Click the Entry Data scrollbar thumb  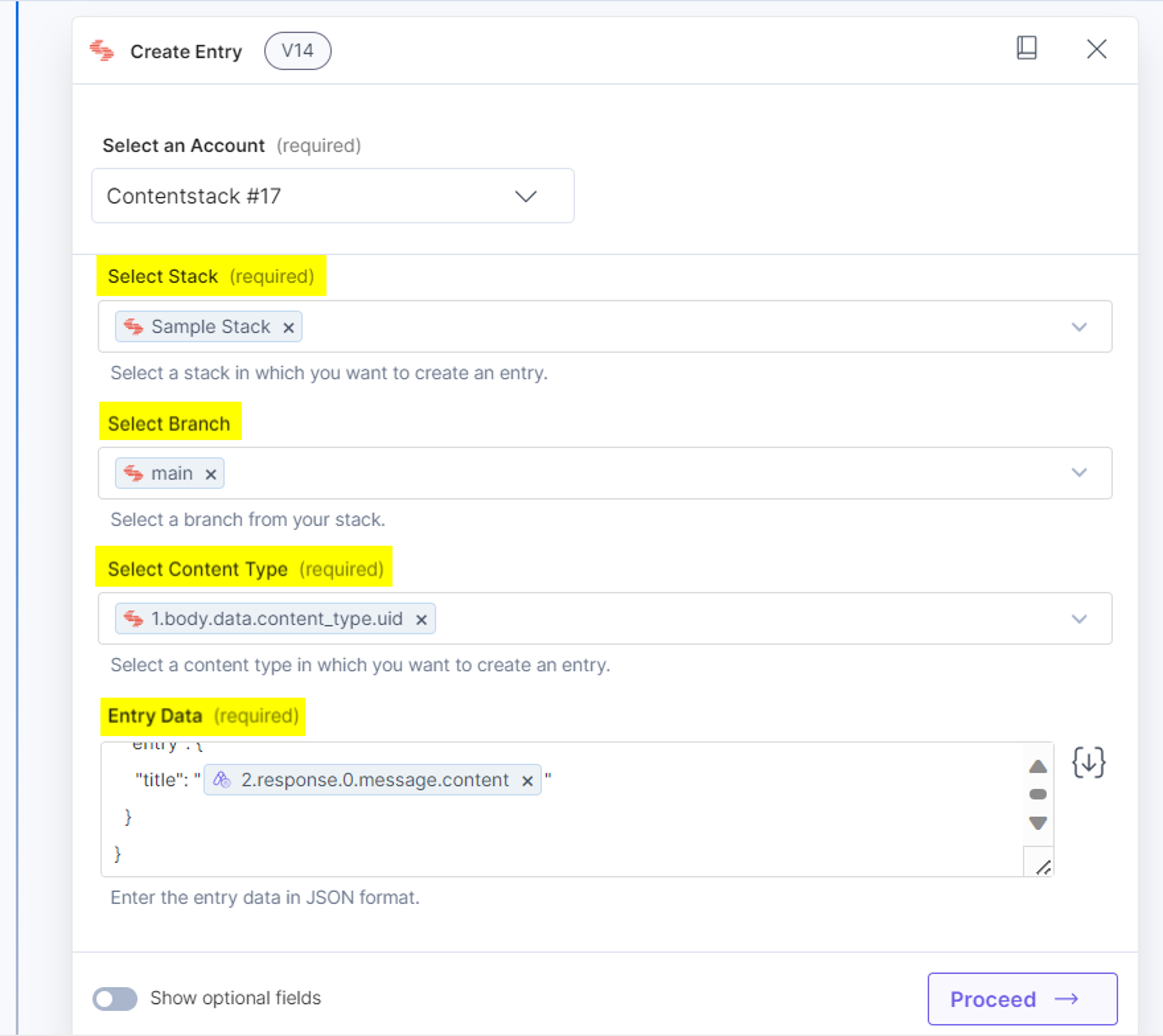pyautogui.click(x=1038, y=795)
